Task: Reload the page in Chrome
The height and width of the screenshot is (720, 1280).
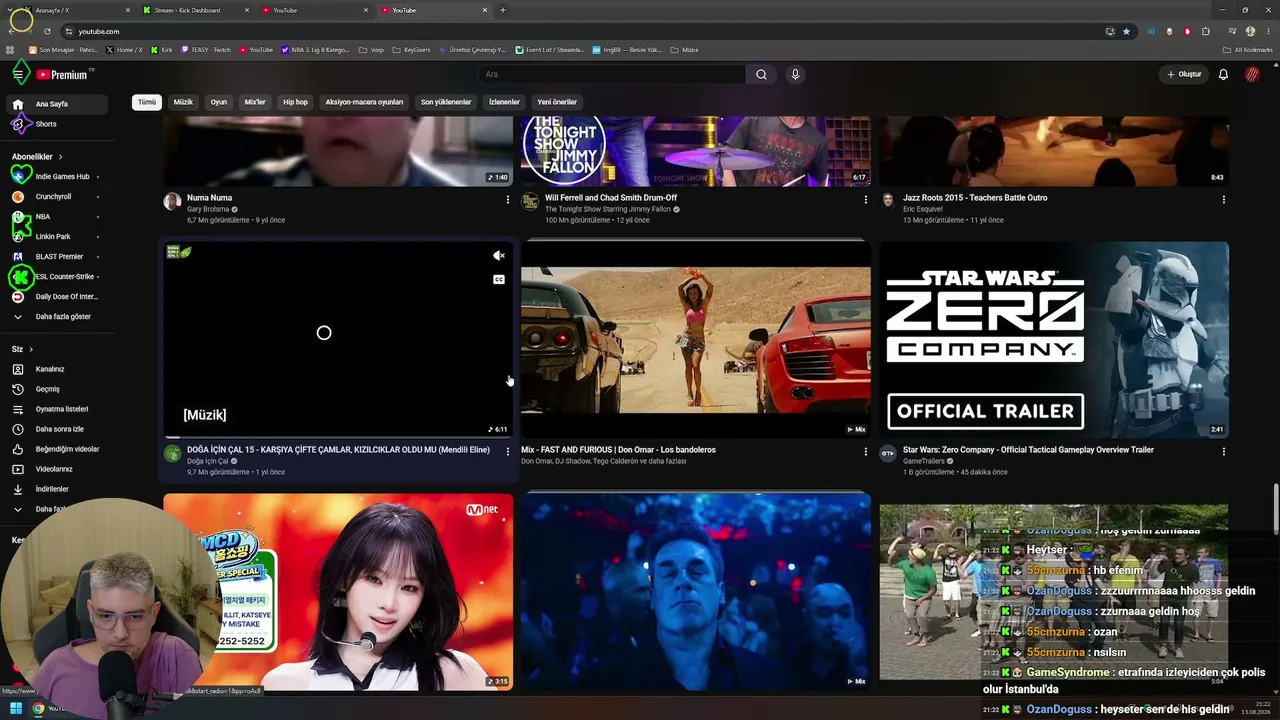Action: [x=47, y=31]
